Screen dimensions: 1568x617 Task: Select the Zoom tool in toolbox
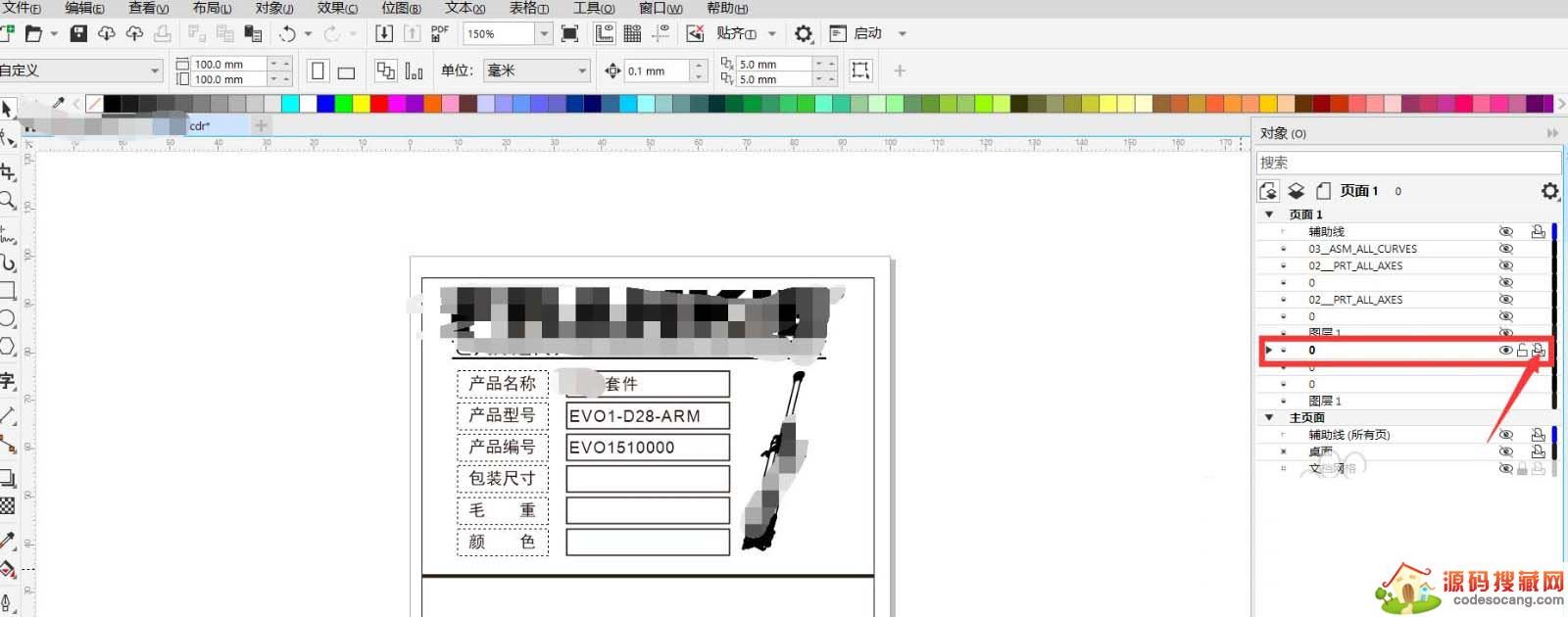point(8,201)
